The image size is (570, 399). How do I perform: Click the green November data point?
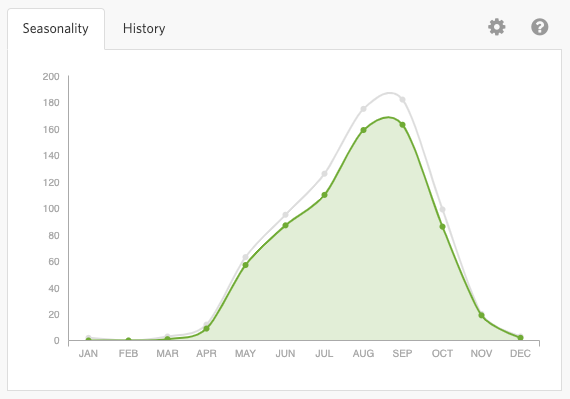coord(481,315)
